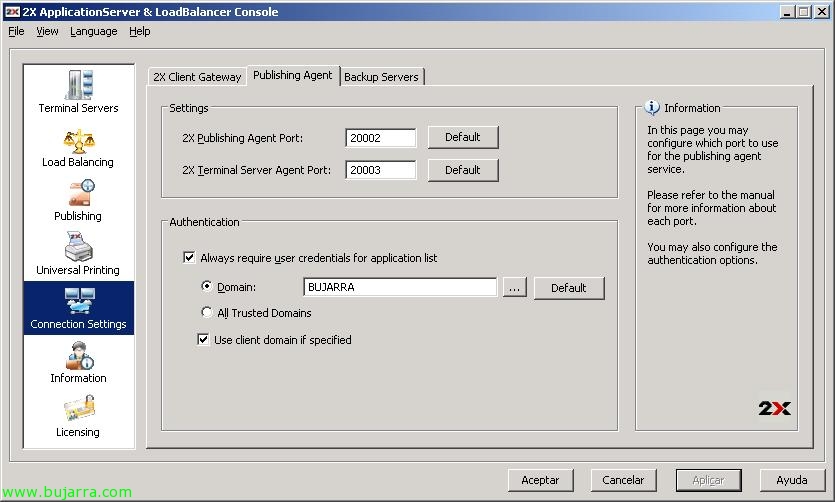Click the Cancelar button
This screenshot has height=502, width=835.
pos(623,480)
